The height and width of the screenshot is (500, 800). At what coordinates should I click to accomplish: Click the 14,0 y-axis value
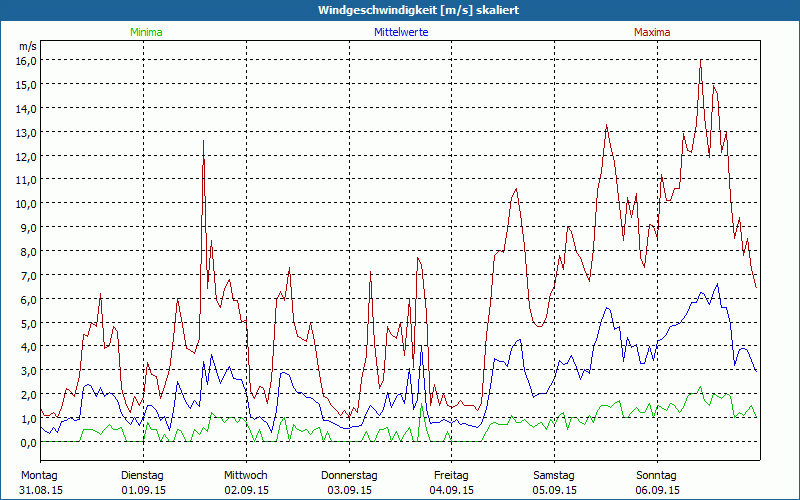click(x=26, y=109)
